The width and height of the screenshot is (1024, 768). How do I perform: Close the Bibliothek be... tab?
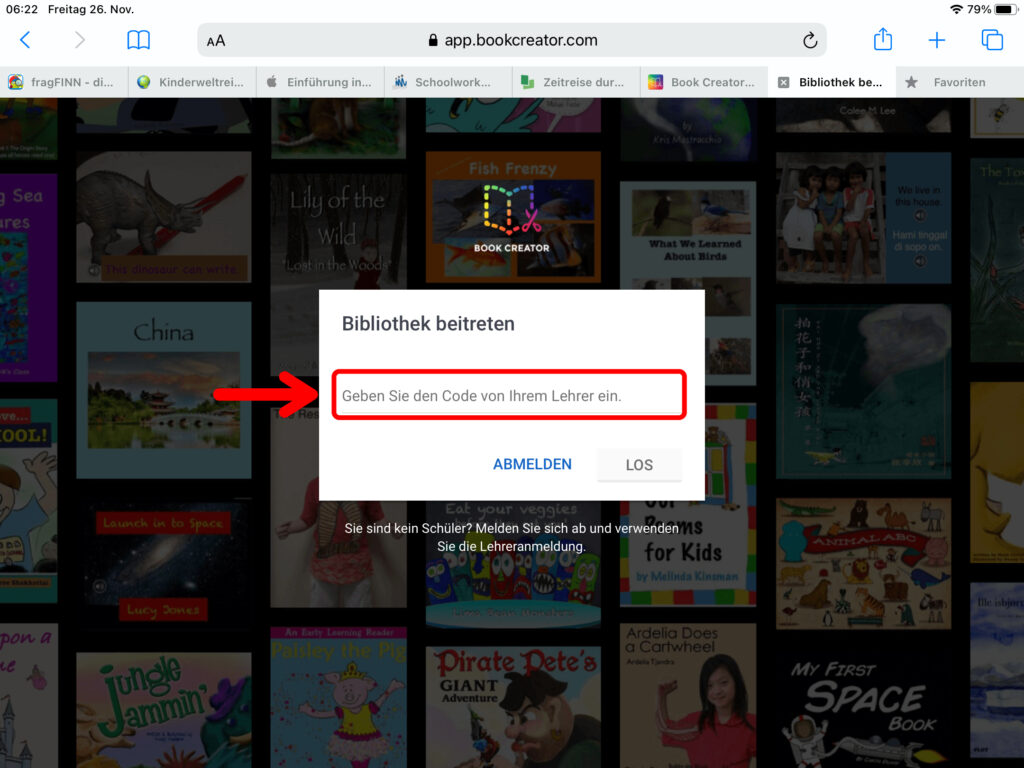pos(784,82)
